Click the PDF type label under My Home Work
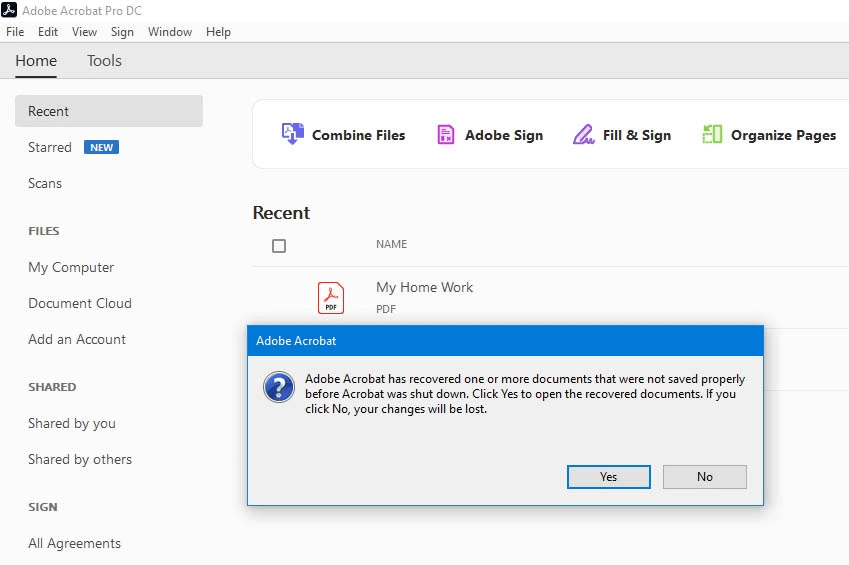Screen dimensions: 849x565 tap(386, 309)
